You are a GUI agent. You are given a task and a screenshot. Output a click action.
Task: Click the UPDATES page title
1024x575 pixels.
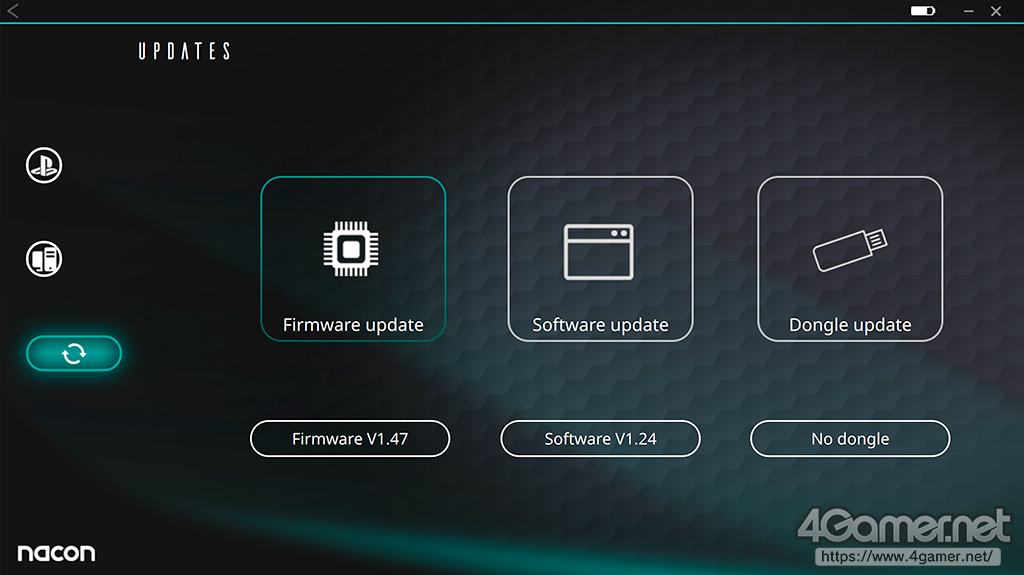pos(184,51)
